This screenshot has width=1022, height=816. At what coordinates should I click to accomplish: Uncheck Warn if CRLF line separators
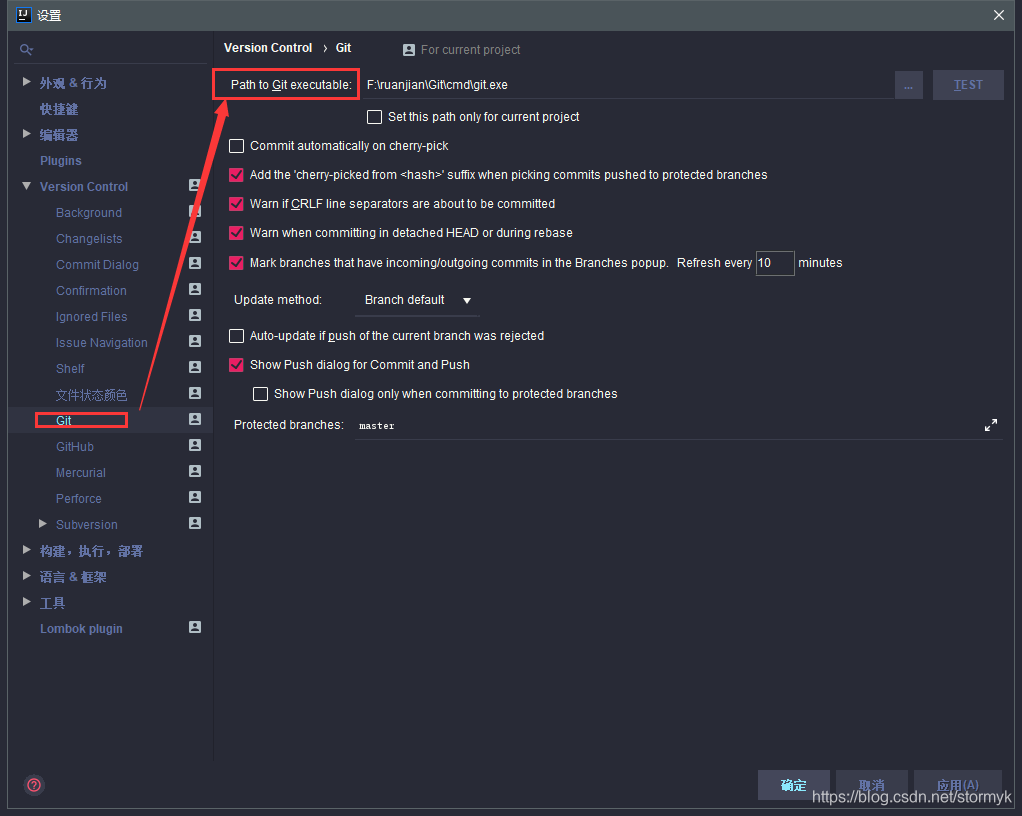pyautogui.click(x=237, y=204)
